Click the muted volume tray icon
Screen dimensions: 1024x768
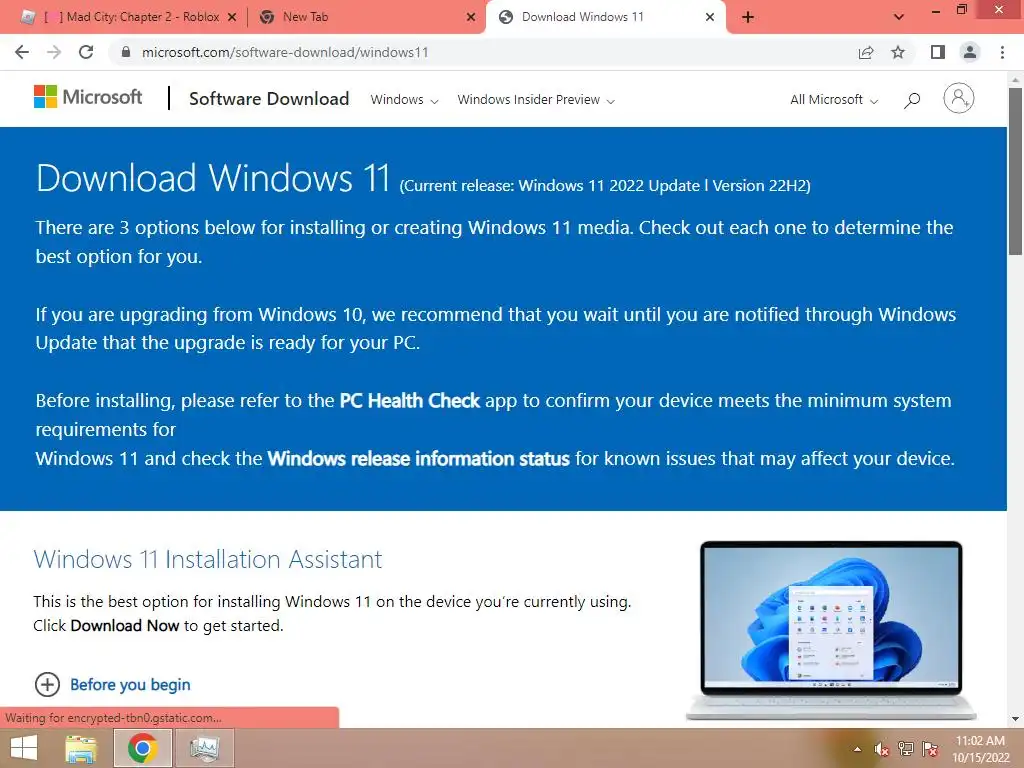pos(882,749)
